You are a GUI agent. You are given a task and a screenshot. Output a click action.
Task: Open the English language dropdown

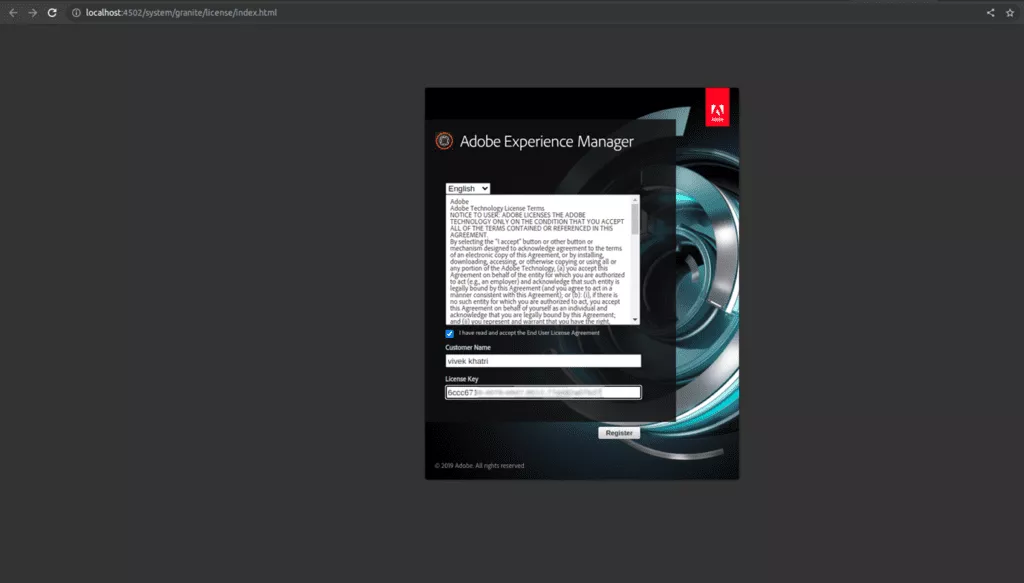coord(467,188)
